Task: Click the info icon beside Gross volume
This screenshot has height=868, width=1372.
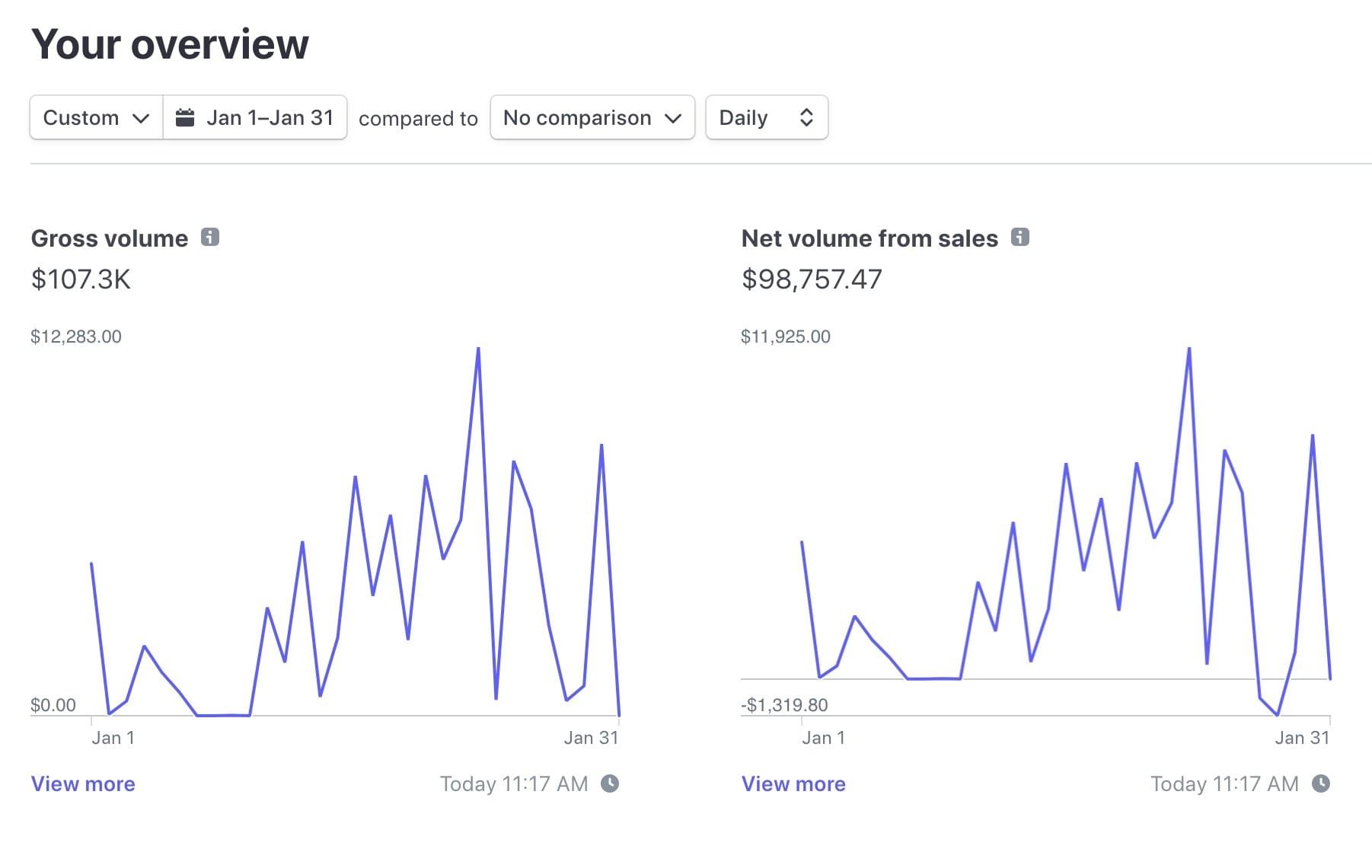Action: [x=210, y=238]
